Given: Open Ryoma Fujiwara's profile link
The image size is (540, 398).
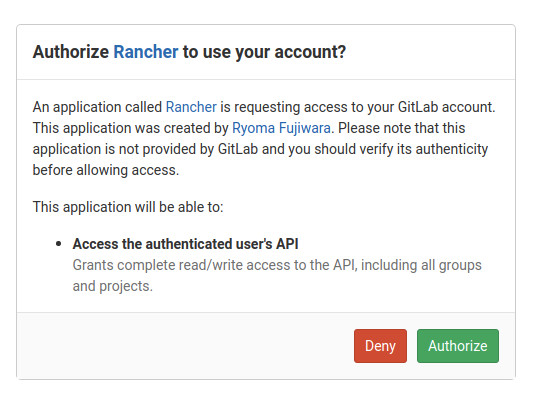Looking at the screenshot, I should point(281,128).
